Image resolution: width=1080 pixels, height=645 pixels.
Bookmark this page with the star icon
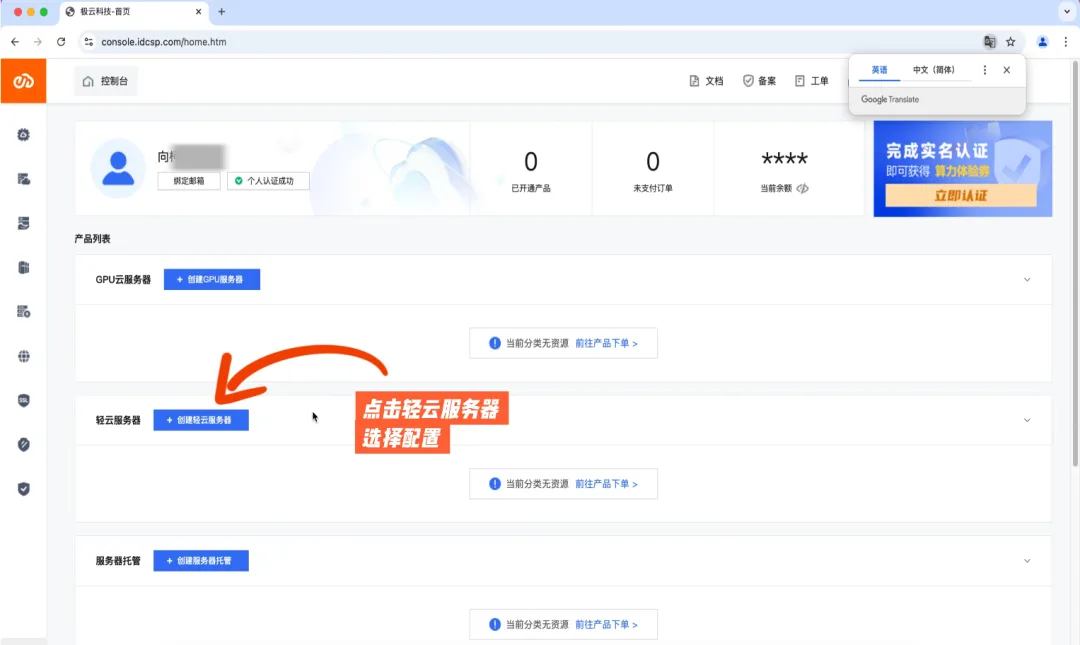point(1010,42)
